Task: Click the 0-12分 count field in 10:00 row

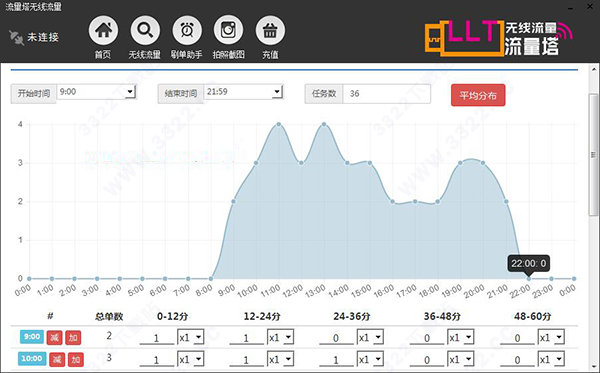Action: point(157,360)
